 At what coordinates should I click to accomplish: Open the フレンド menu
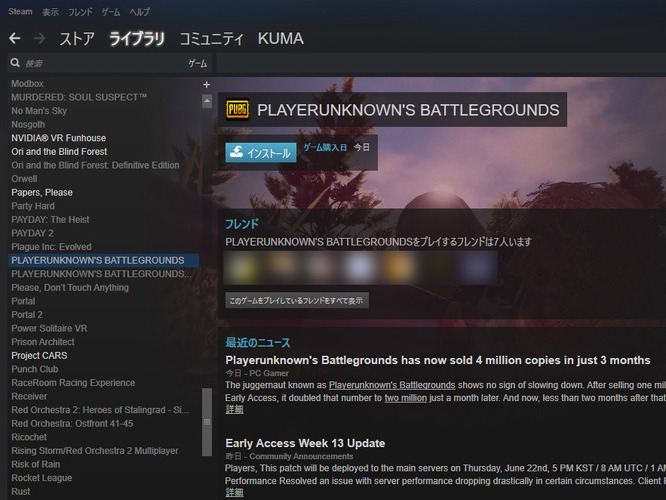80,12
